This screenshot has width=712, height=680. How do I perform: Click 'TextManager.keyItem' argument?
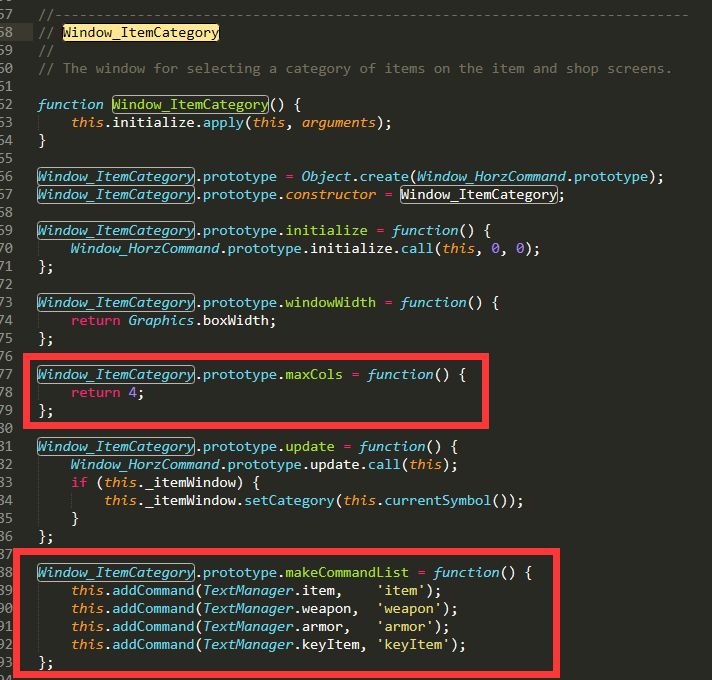click(x=281, y=645)
